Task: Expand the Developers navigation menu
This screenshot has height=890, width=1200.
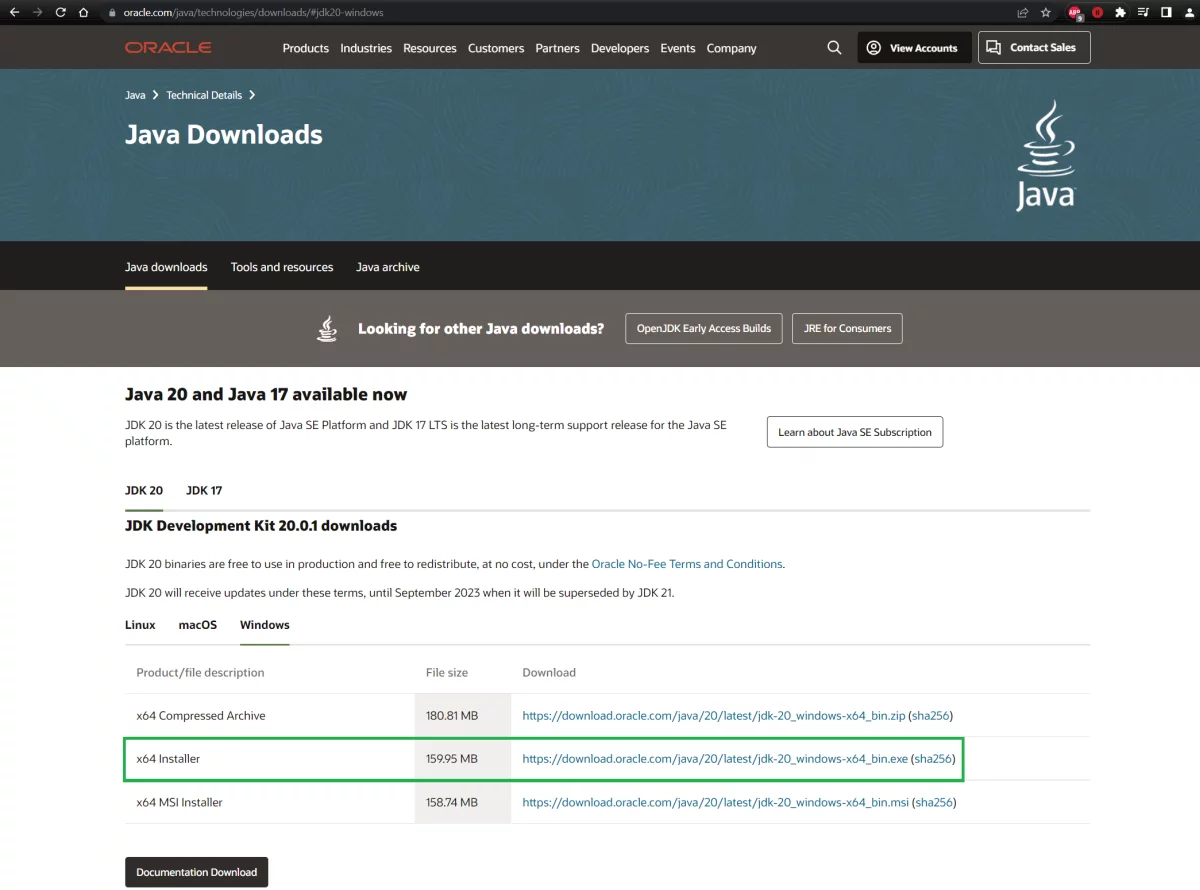Action: [619, 48]
